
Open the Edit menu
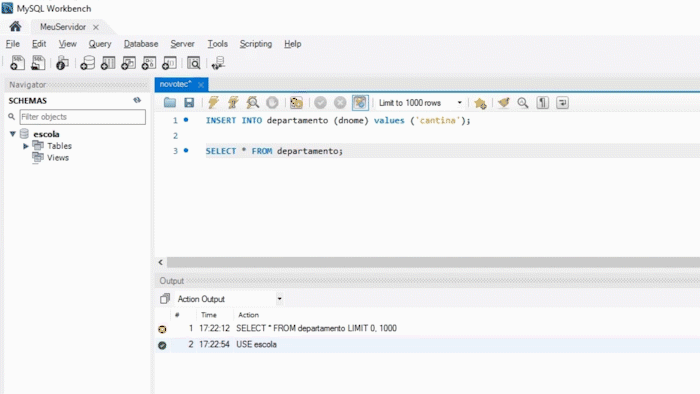(39, 44)
